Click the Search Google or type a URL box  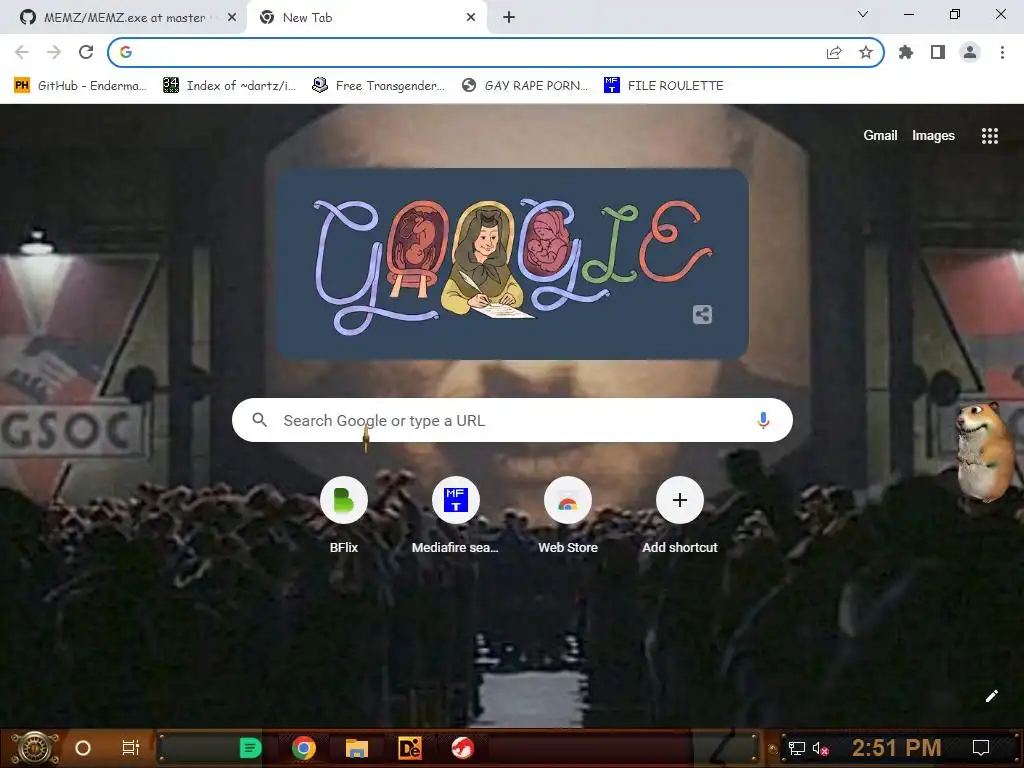click(x=512, y=421)
